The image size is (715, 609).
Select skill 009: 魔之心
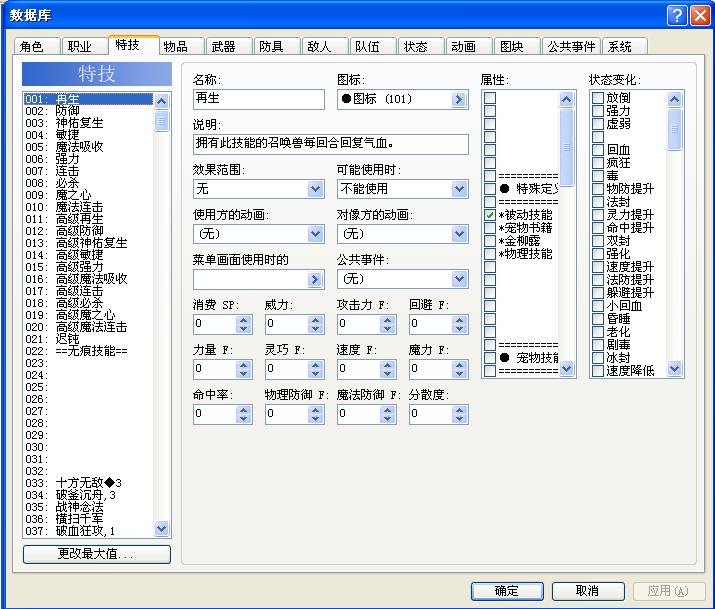88,195
